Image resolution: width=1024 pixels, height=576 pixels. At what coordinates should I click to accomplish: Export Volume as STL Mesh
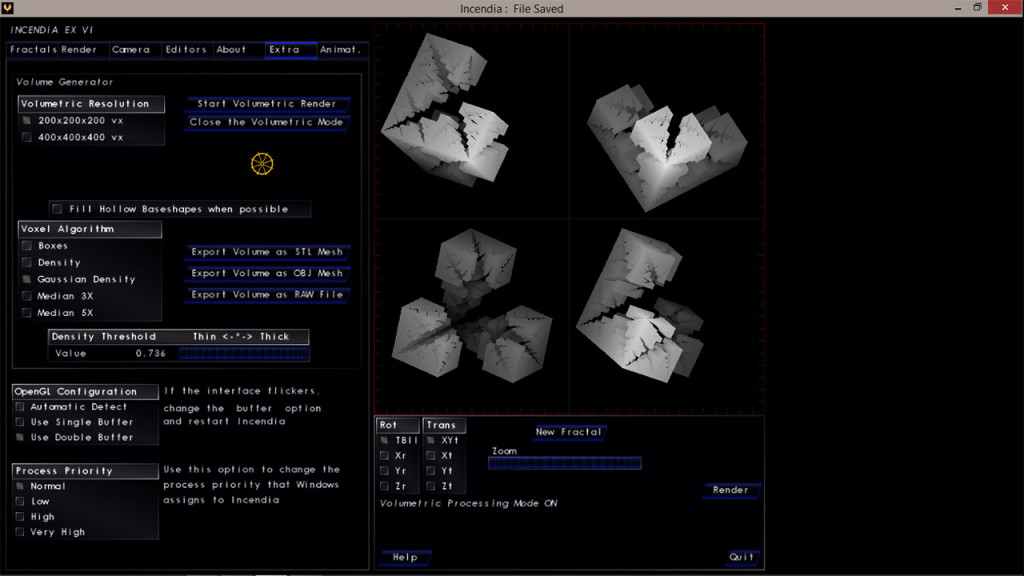tap(267, 252)
